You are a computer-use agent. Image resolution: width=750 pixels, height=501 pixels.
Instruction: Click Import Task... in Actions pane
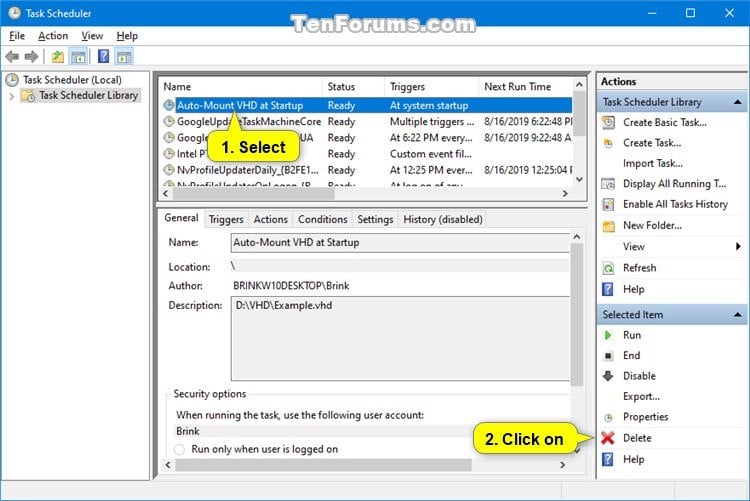click(x=653, y=164)
